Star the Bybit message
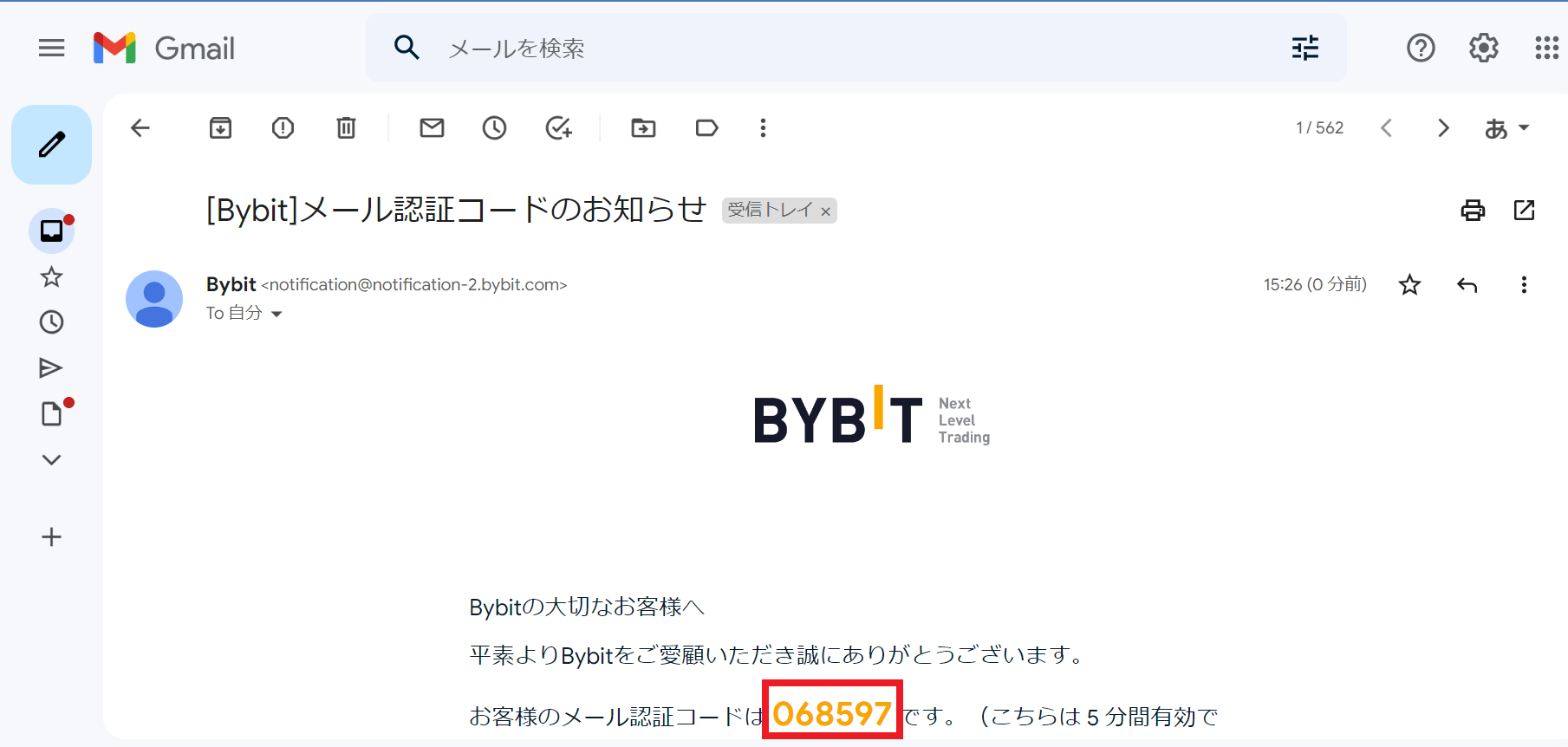 1410,285
